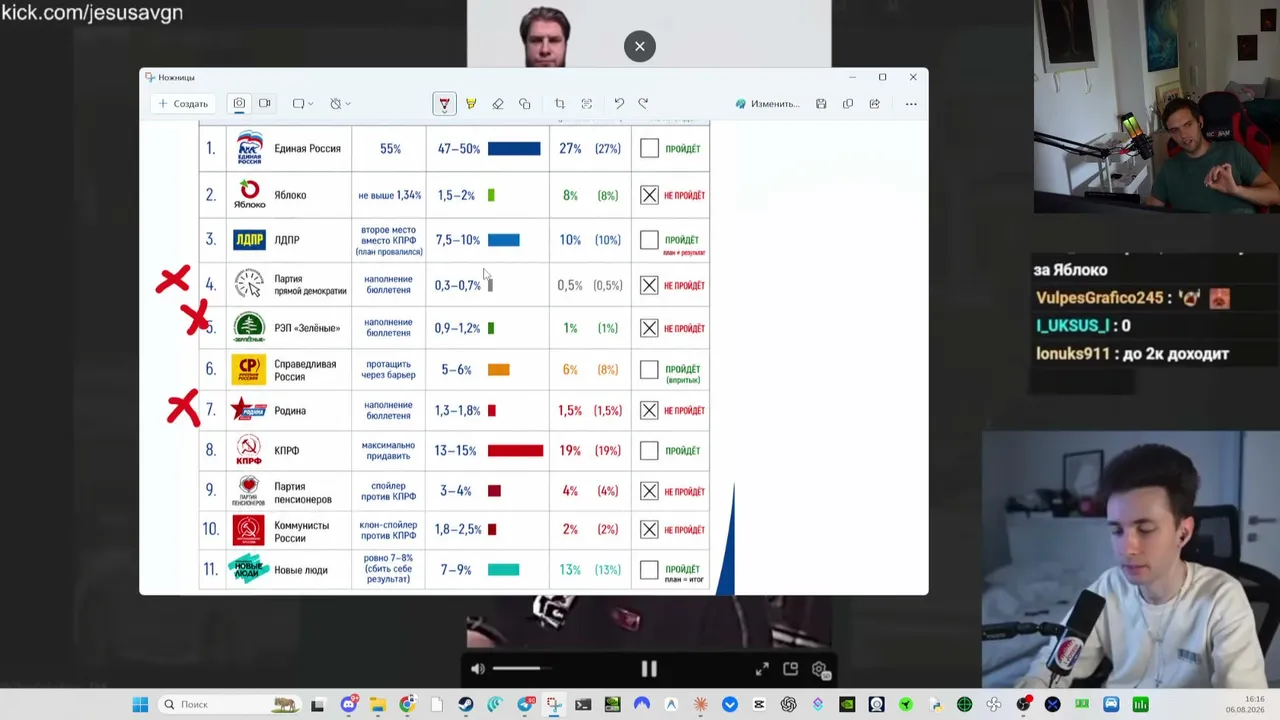Viewport: 1280px width, 720px height.
Task: Click the "Единая Россия" party name
Action: [307, 149]
